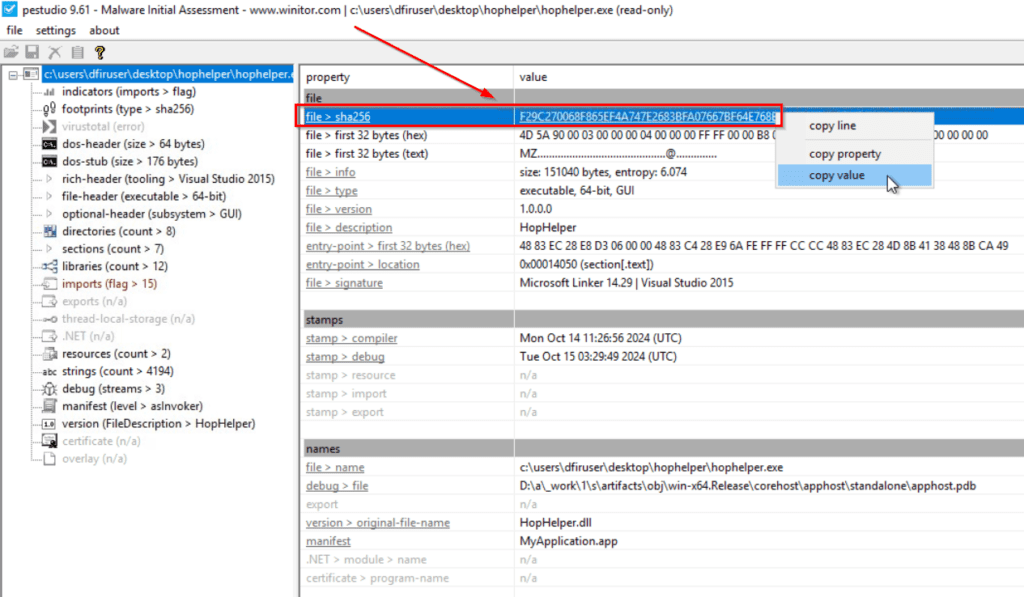This screenshot has width=1024, height=597.
Task: Collapse the root hophelper.exe tree node
Action: [x=12, y=74]
